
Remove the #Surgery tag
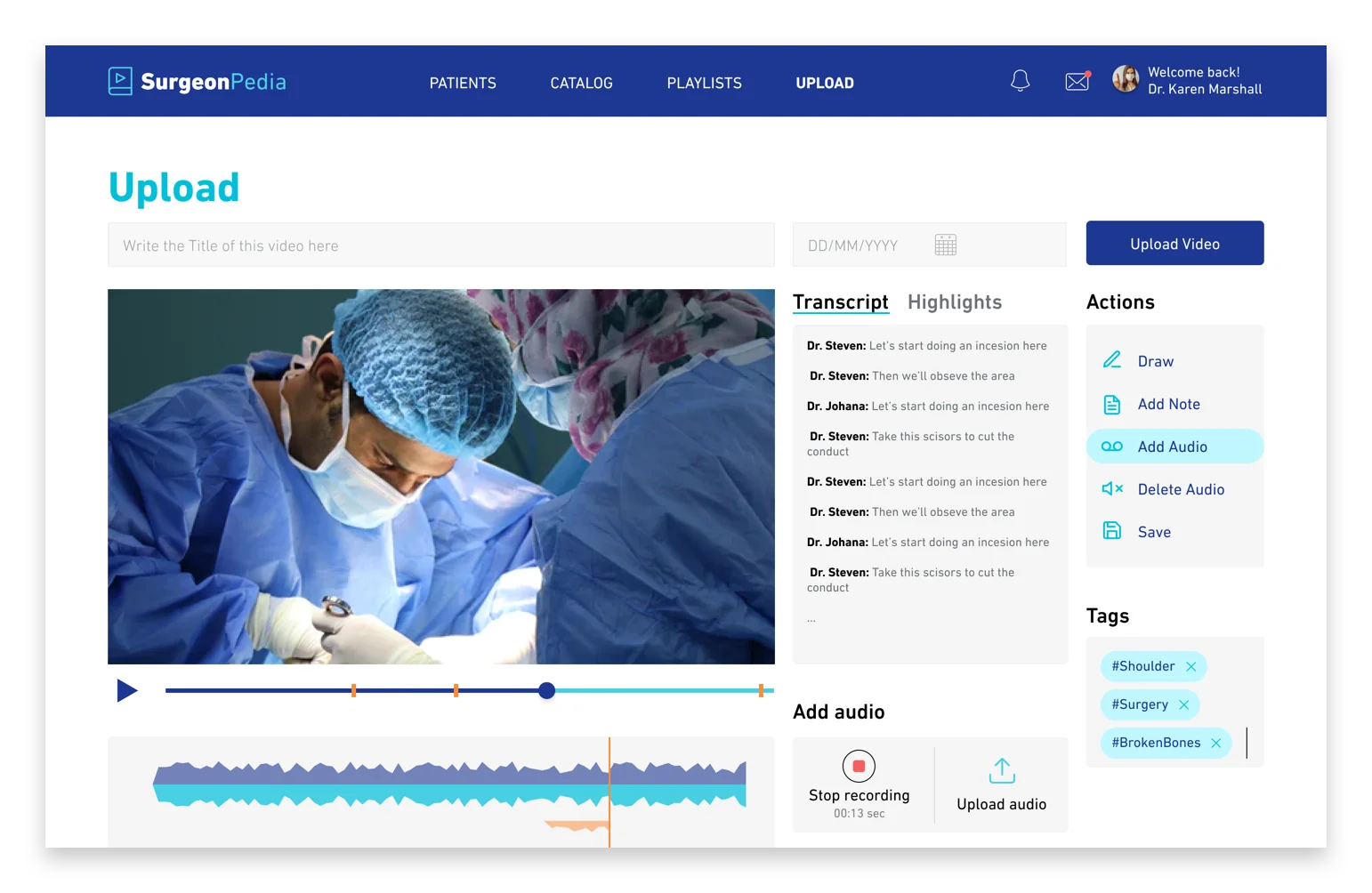point(1184,705)
